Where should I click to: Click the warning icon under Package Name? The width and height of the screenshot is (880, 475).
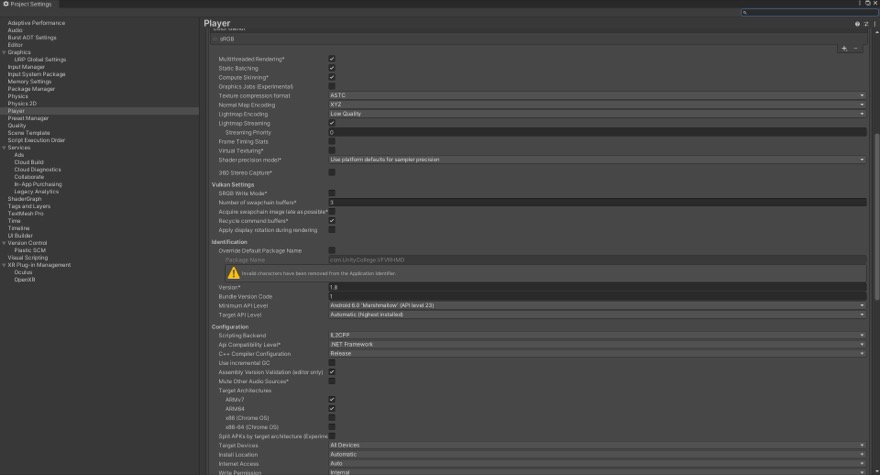[x=233, y=273]
